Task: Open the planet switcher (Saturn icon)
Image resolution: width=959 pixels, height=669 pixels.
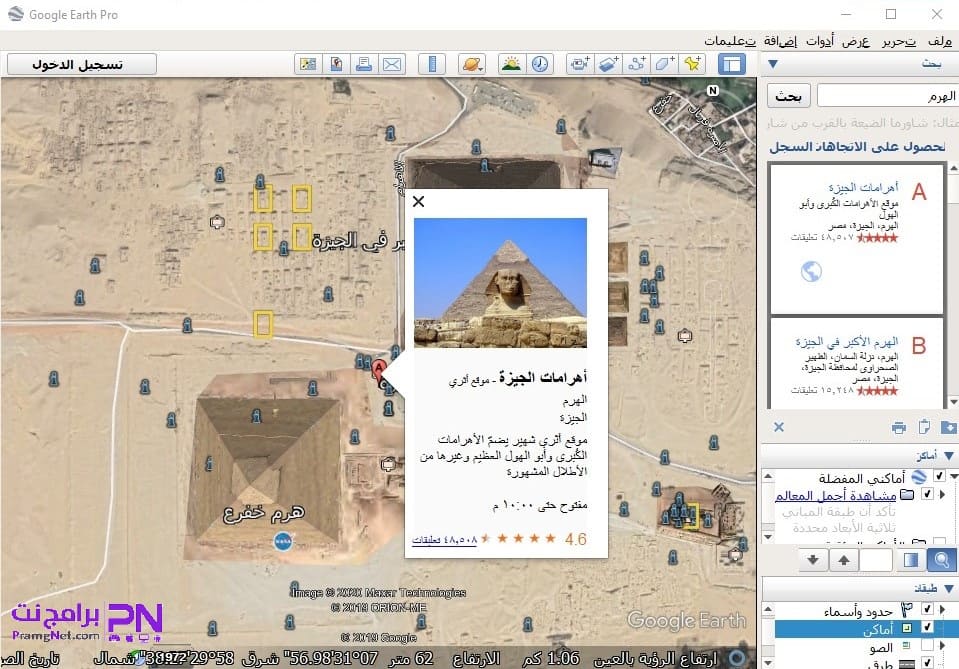Action: click(472, 64)
